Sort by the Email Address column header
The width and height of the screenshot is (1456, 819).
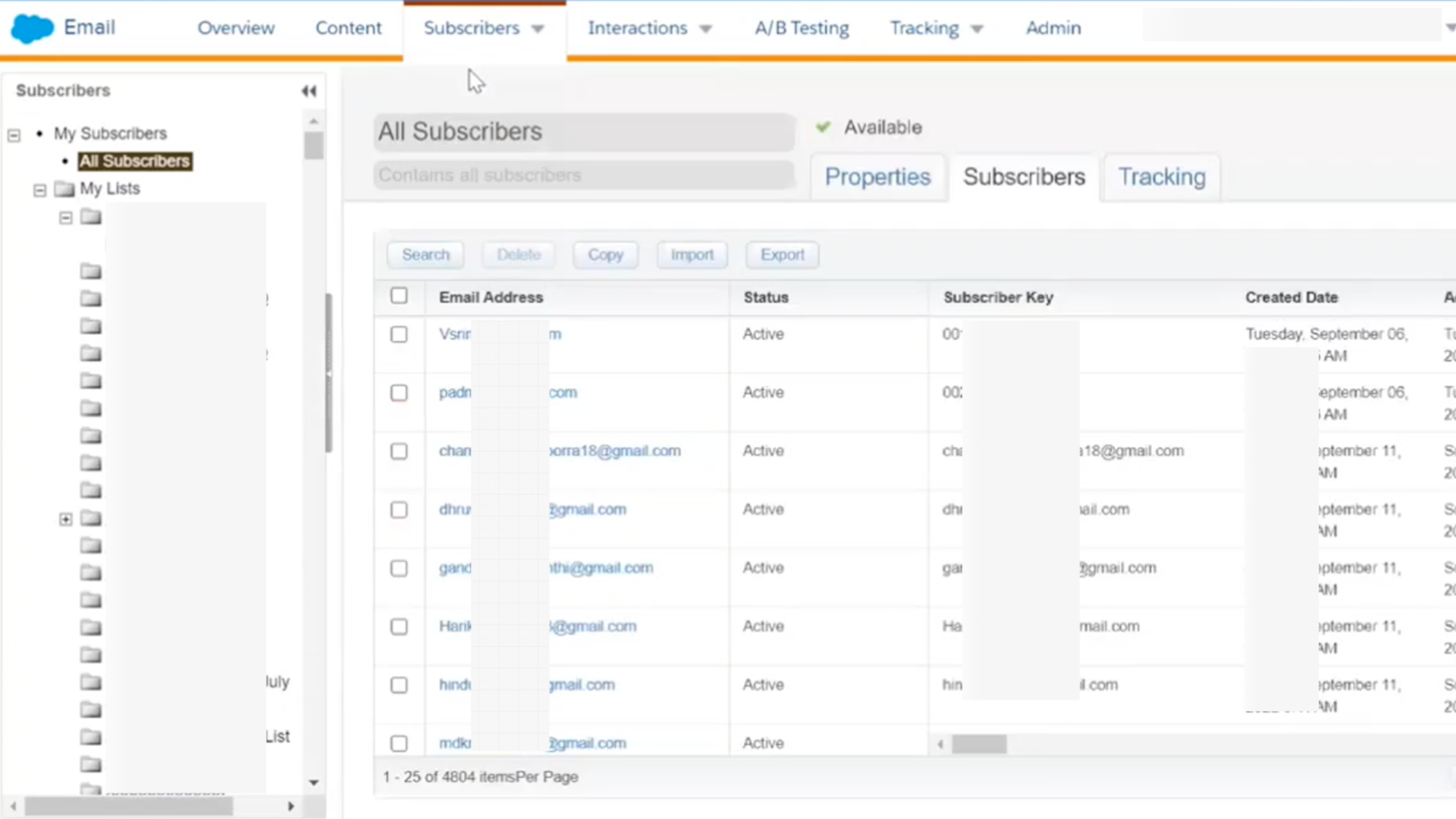pos(491,298)
